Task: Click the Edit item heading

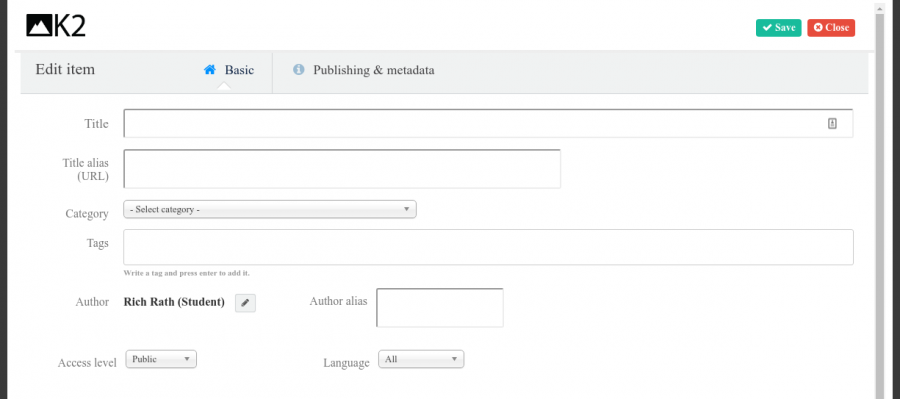Action: [65, 69]
